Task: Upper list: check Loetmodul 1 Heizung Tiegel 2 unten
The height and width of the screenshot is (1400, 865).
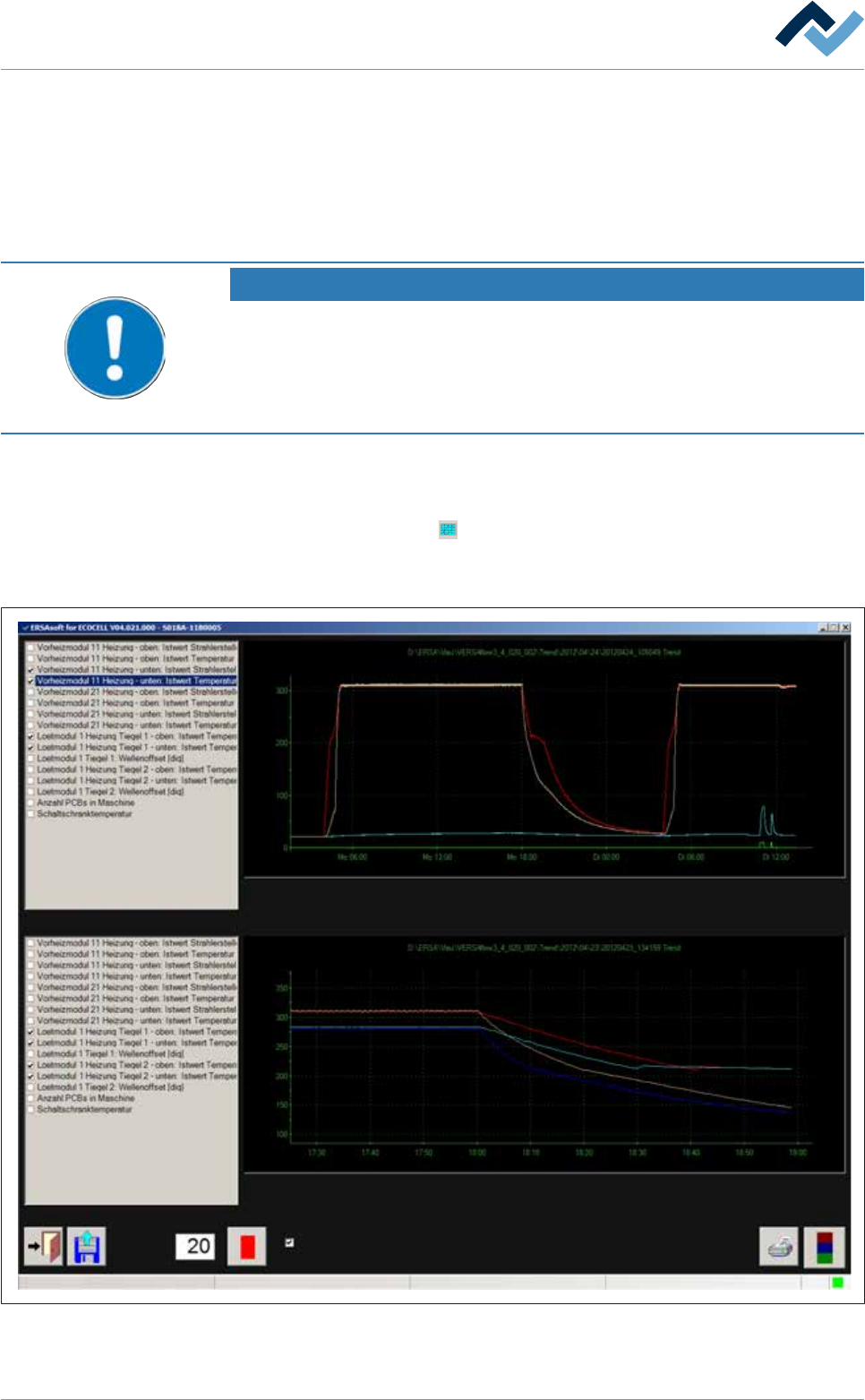Action: click(31, 781)
